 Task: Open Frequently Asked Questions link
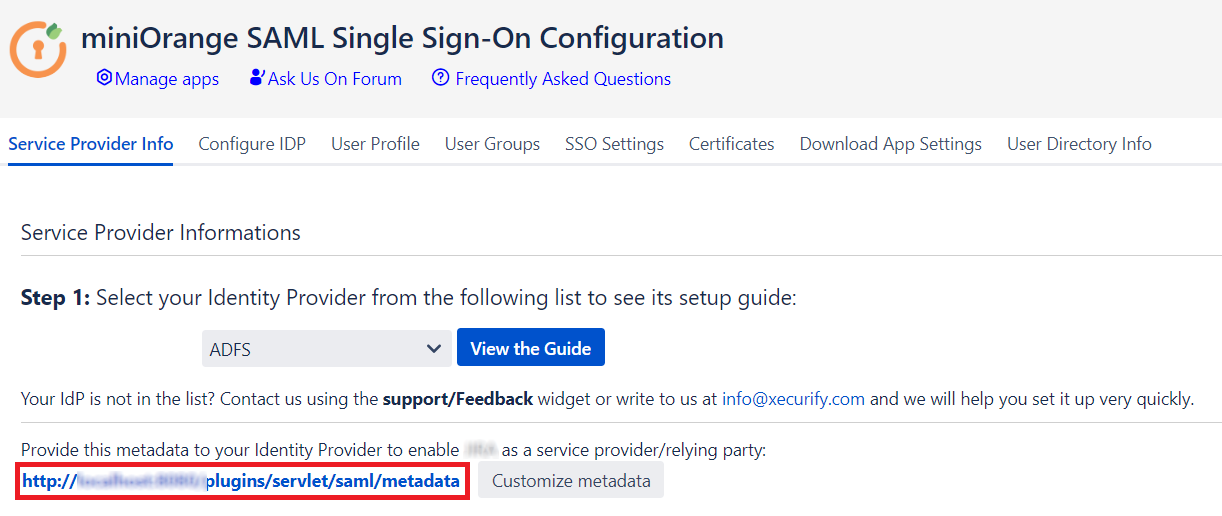tap(552, 79)
